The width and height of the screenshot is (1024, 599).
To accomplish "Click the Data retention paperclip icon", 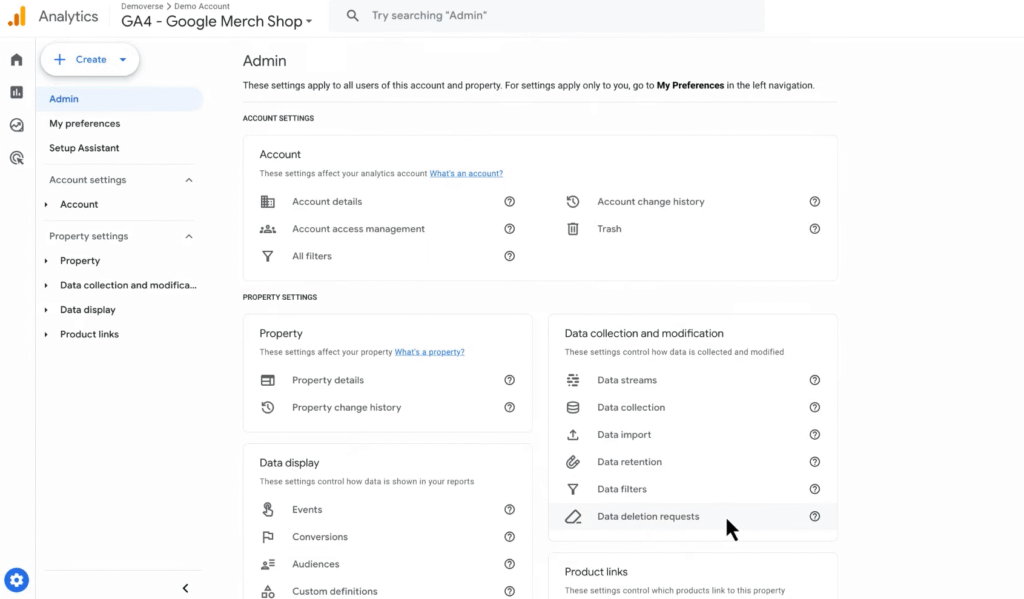I will pos(573,462).
